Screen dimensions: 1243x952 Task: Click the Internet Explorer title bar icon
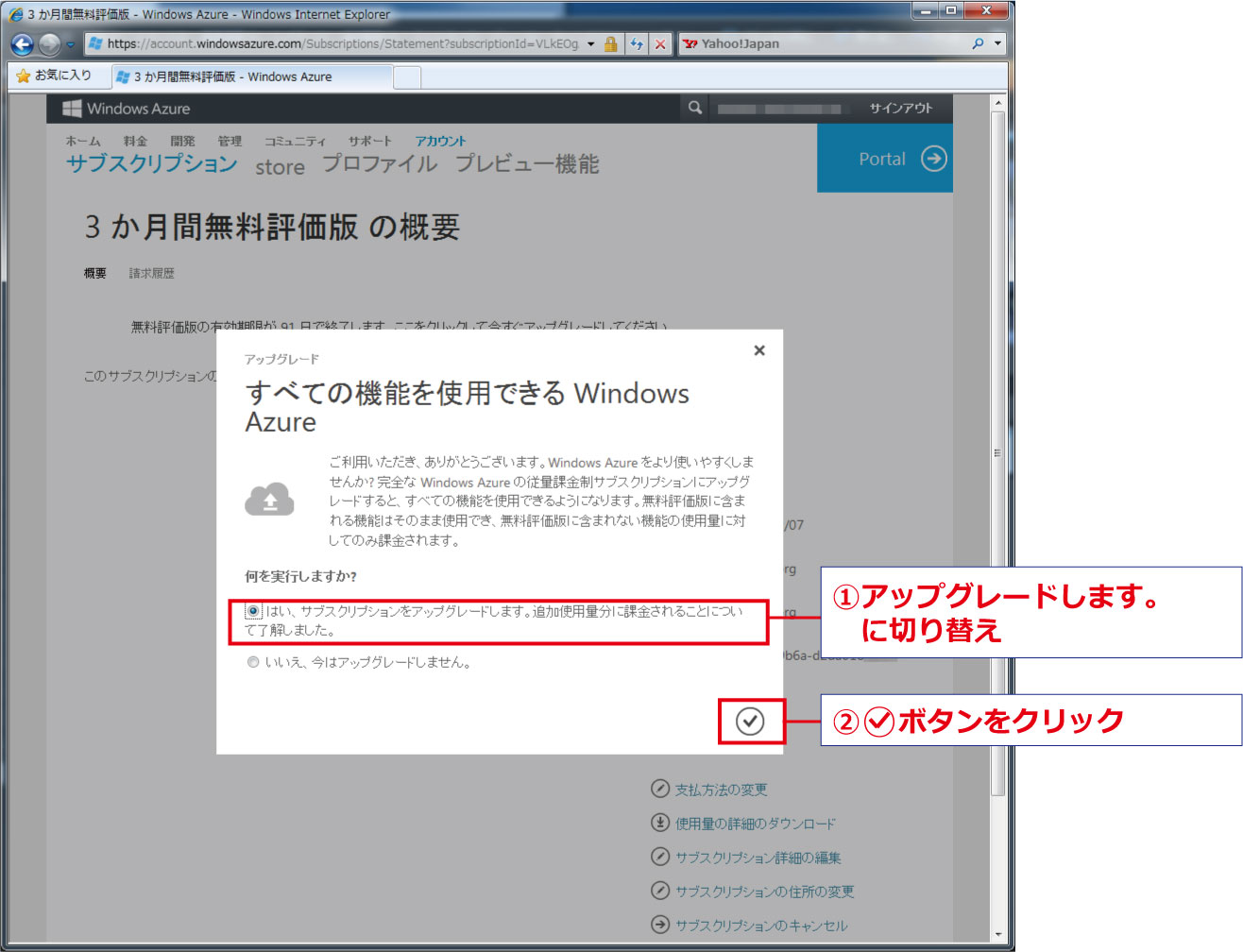16,14
